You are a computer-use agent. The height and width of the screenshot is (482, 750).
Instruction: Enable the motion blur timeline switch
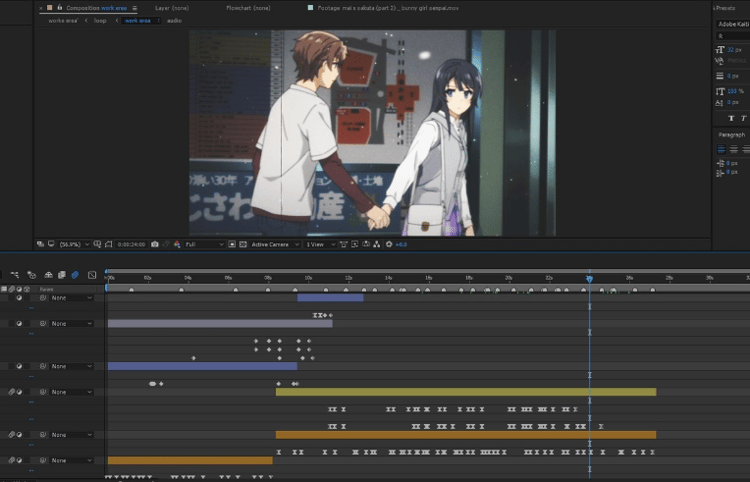pos(75,275)
